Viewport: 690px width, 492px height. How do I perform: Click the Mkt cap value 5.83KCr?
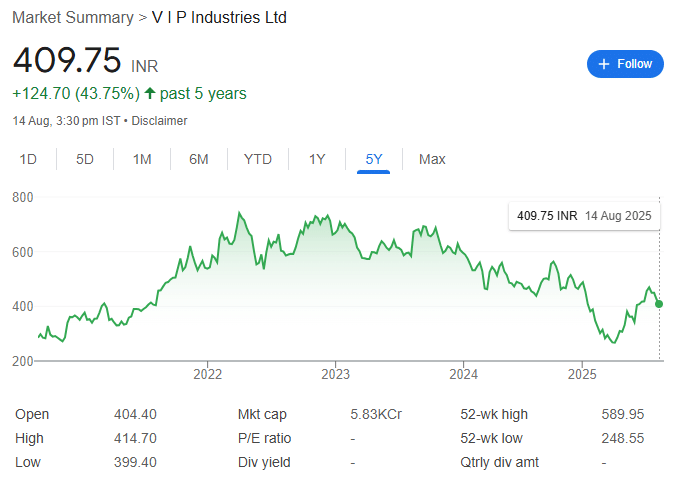[376, 415]
